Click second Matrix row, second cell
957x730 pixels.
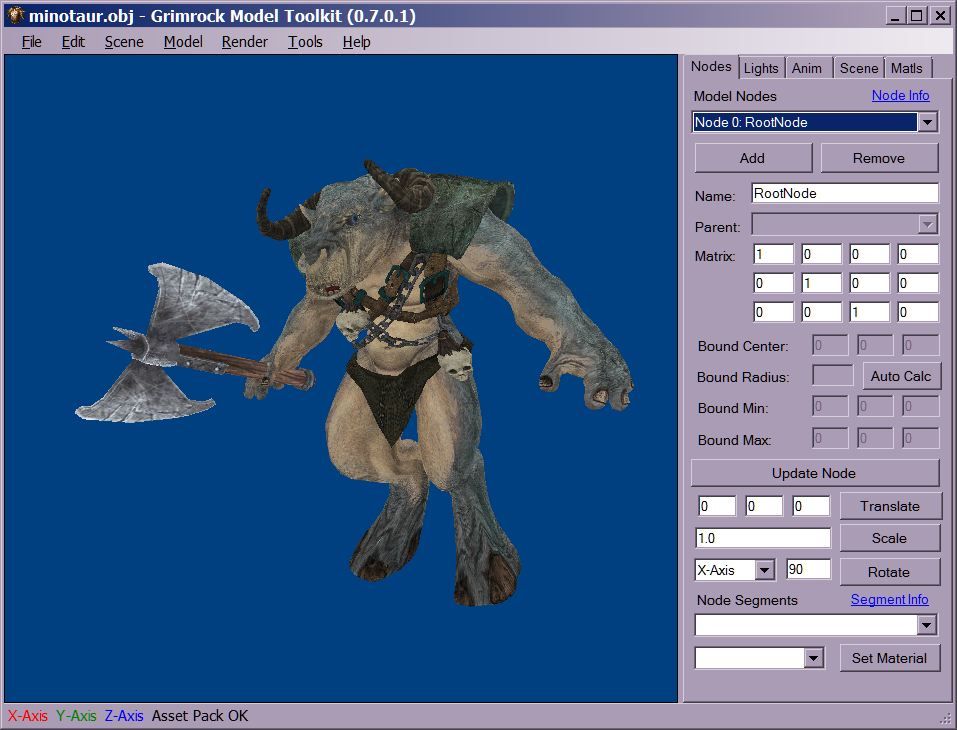pyautogui.click(x=822, y=283)
